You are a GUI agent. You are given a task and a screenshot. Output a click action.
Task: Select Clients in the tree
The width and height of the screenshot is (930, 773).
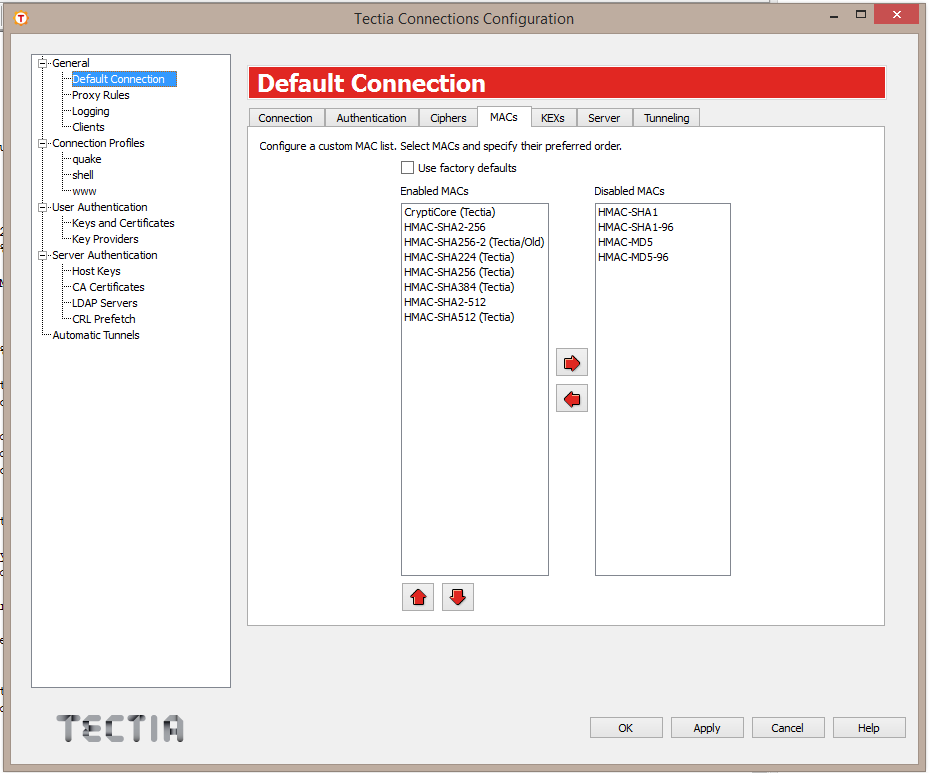pyautogui.click(x=88, y=127)
